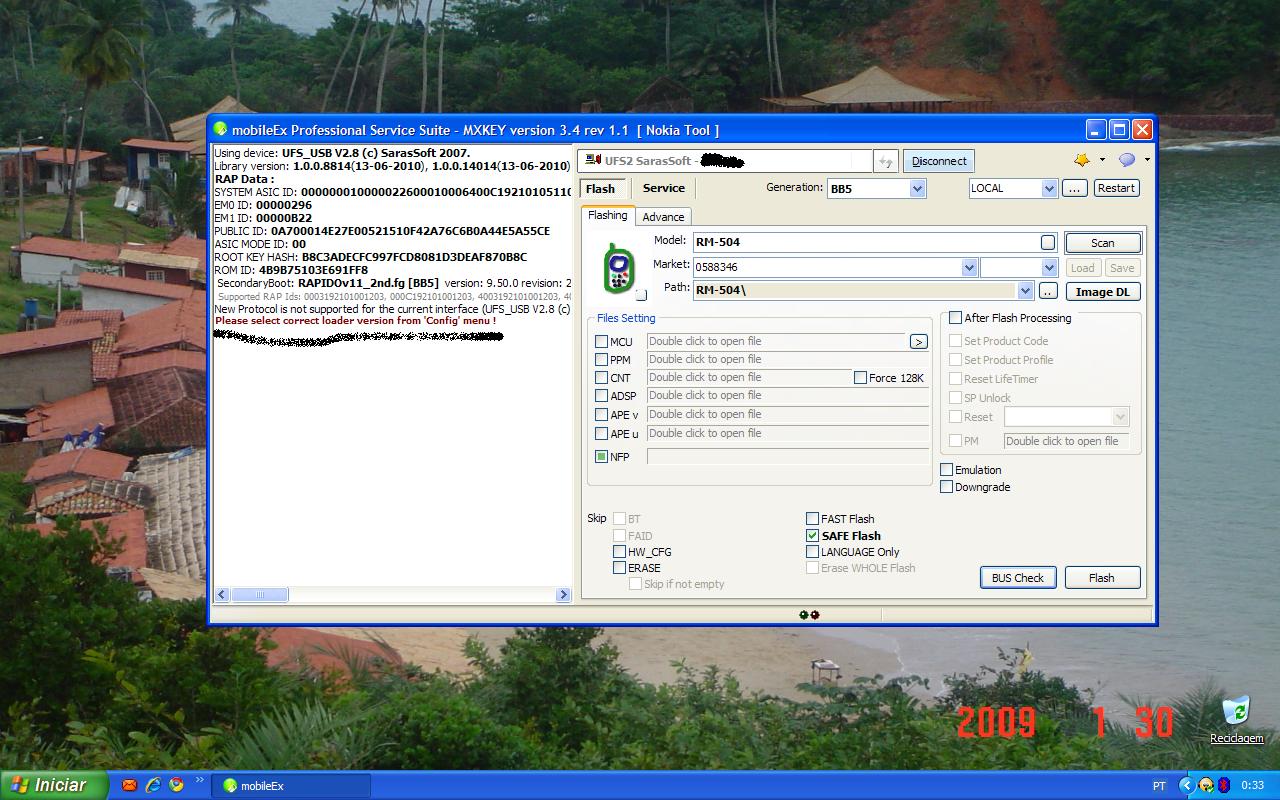Click the log panel horizontal scrollbar thumb
The height and width of the screenshot is (800, 1280).
tap(260, 594)
